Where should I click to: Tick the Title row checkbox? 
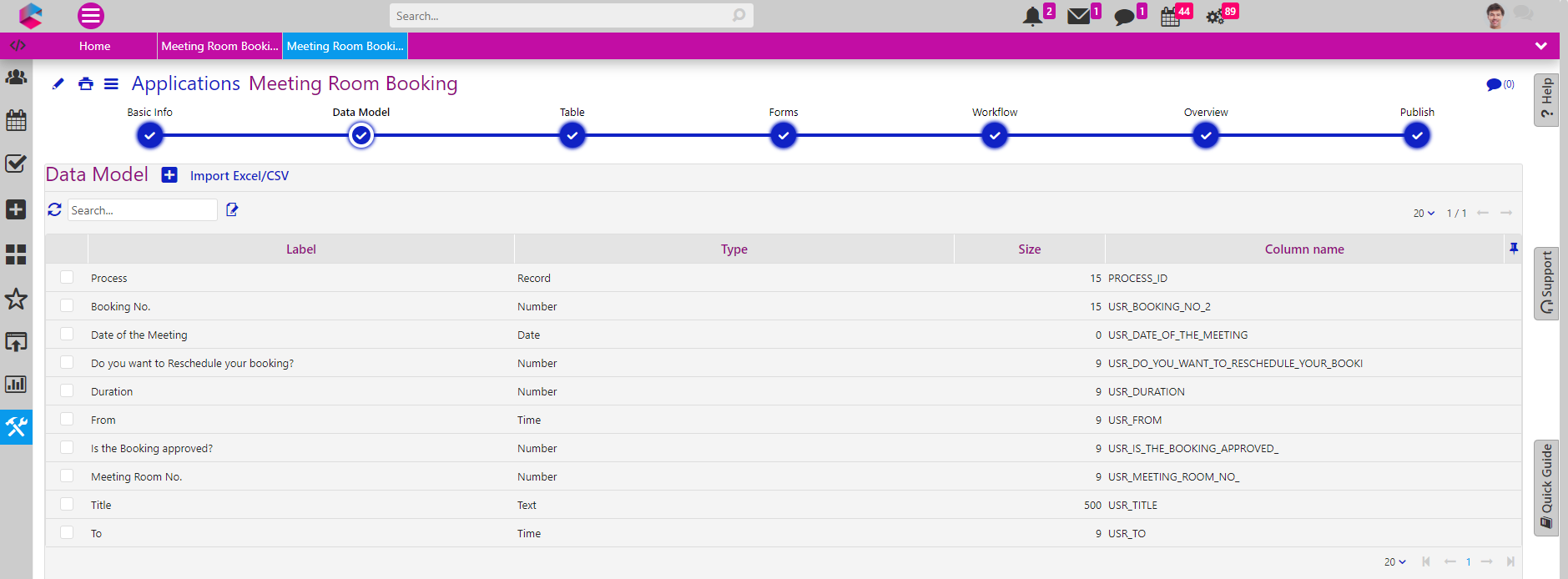click(67, 505)
